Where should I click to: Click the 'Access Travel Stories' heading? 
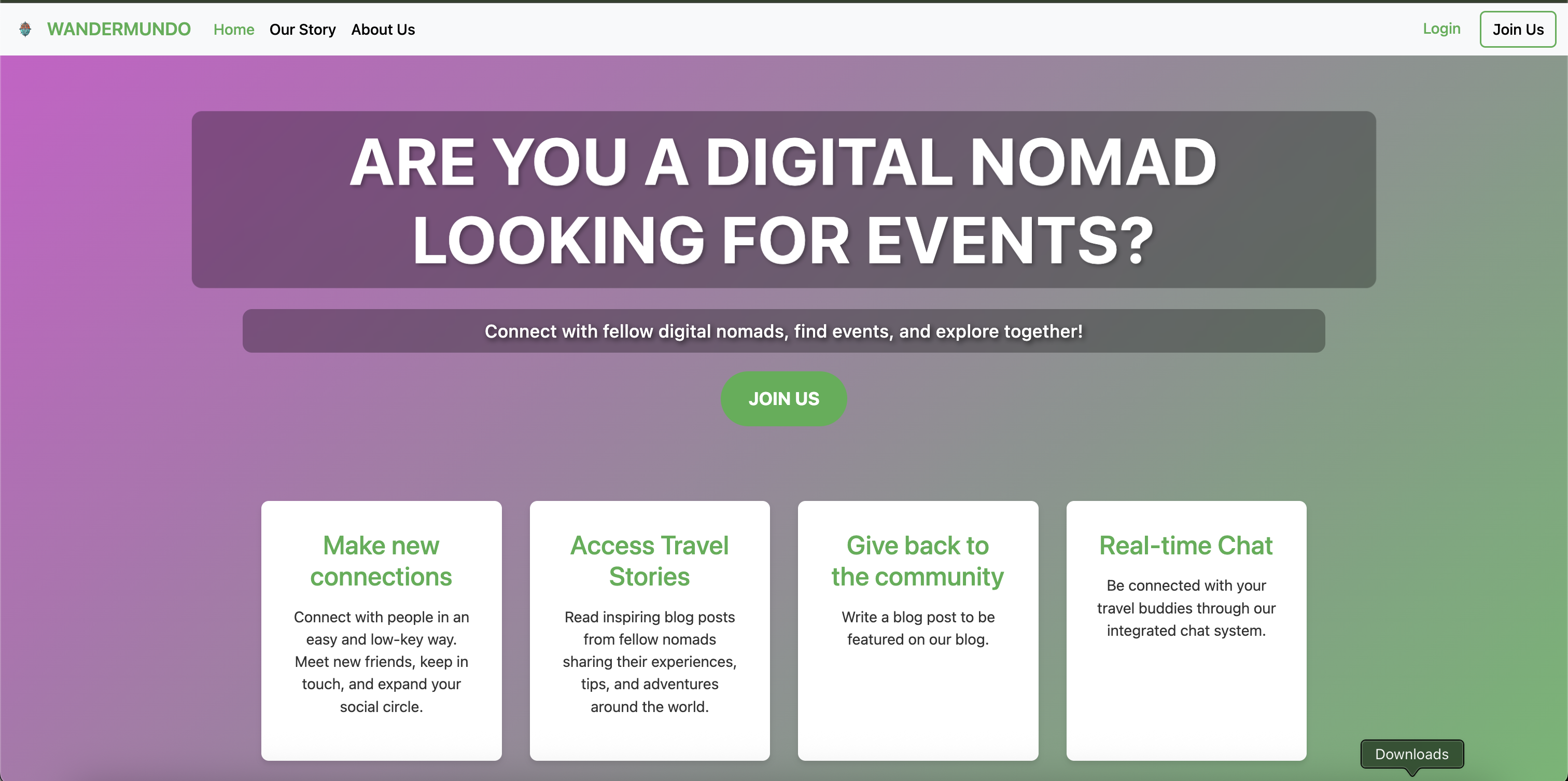click(650, 561)
